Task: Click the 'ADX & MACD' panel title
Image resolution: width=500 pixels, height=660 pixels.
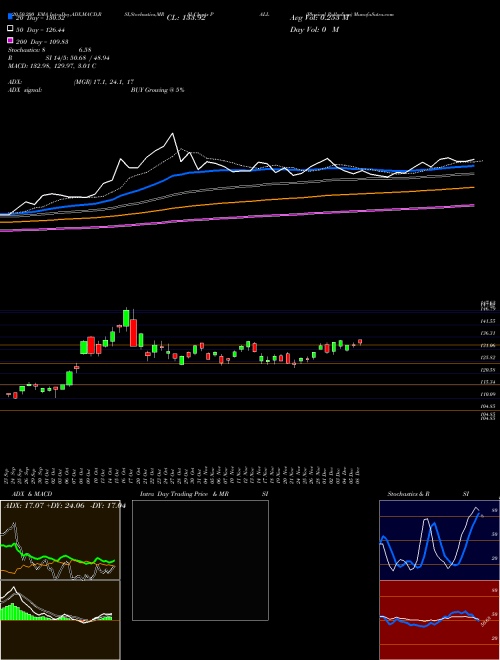Action: 32,494
